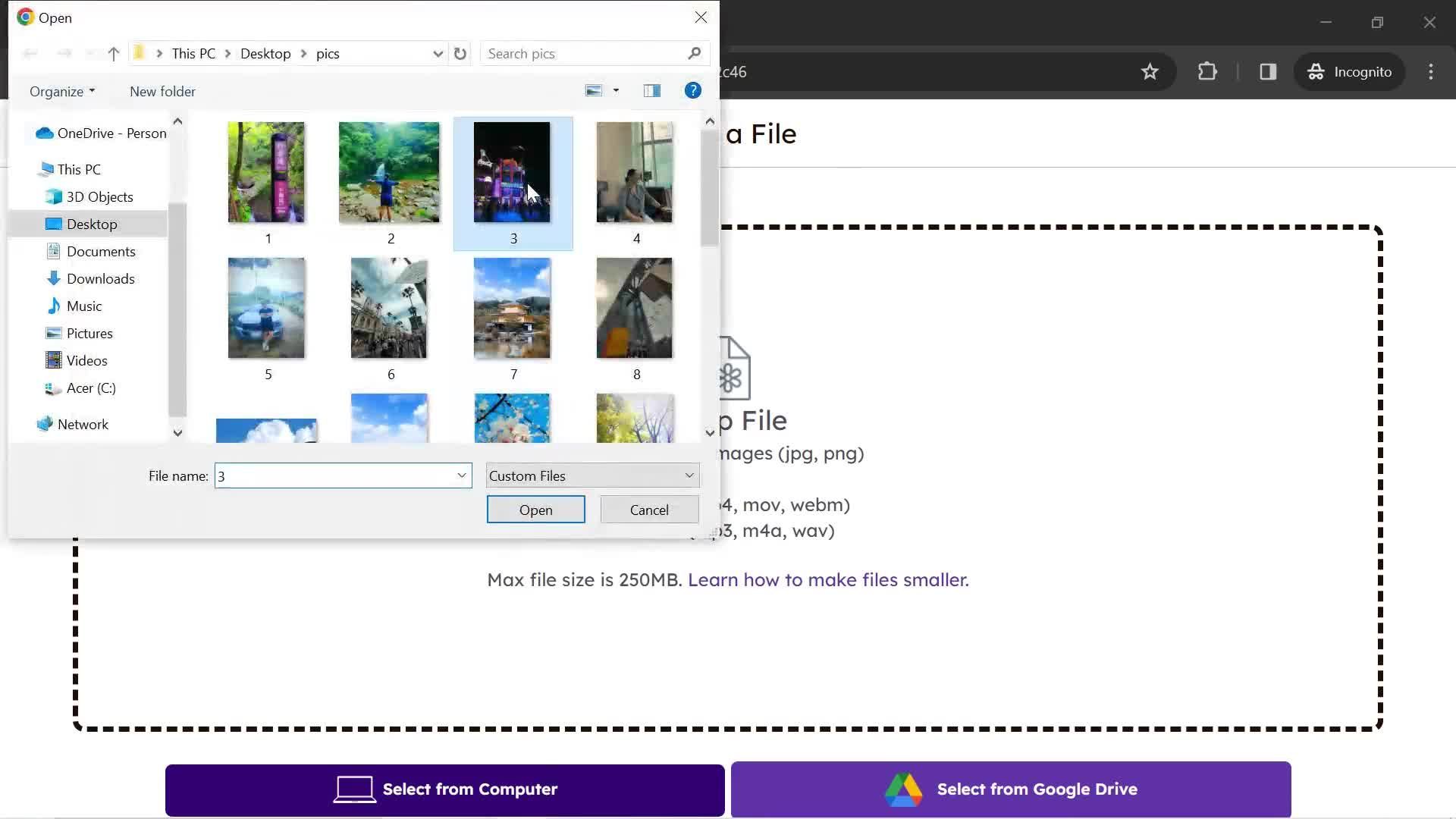Click the OneDrive icon in left panel

pos(44,132)
